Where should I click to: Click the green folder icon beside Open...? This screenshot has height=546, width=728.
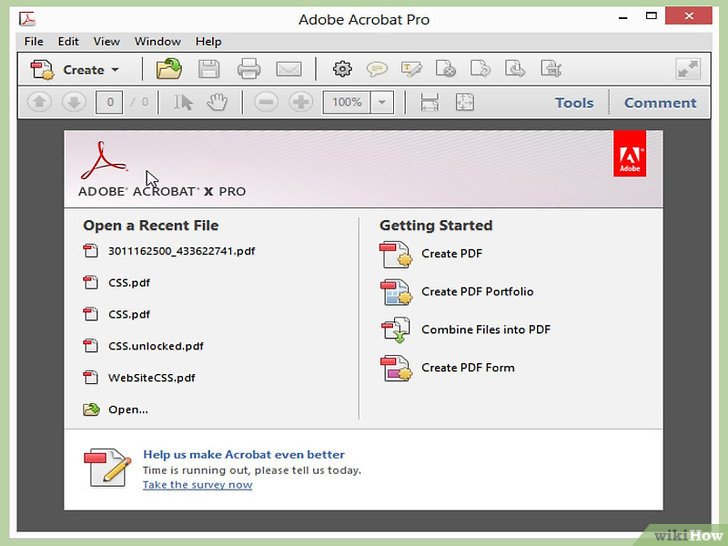tap(91, 409)
